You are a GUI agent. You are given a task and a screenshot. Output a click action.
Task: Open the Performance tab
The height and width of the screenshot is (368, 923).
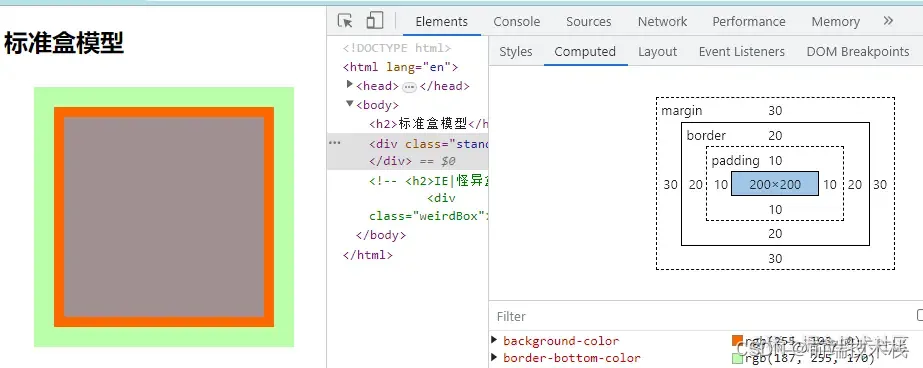point(749,22)
